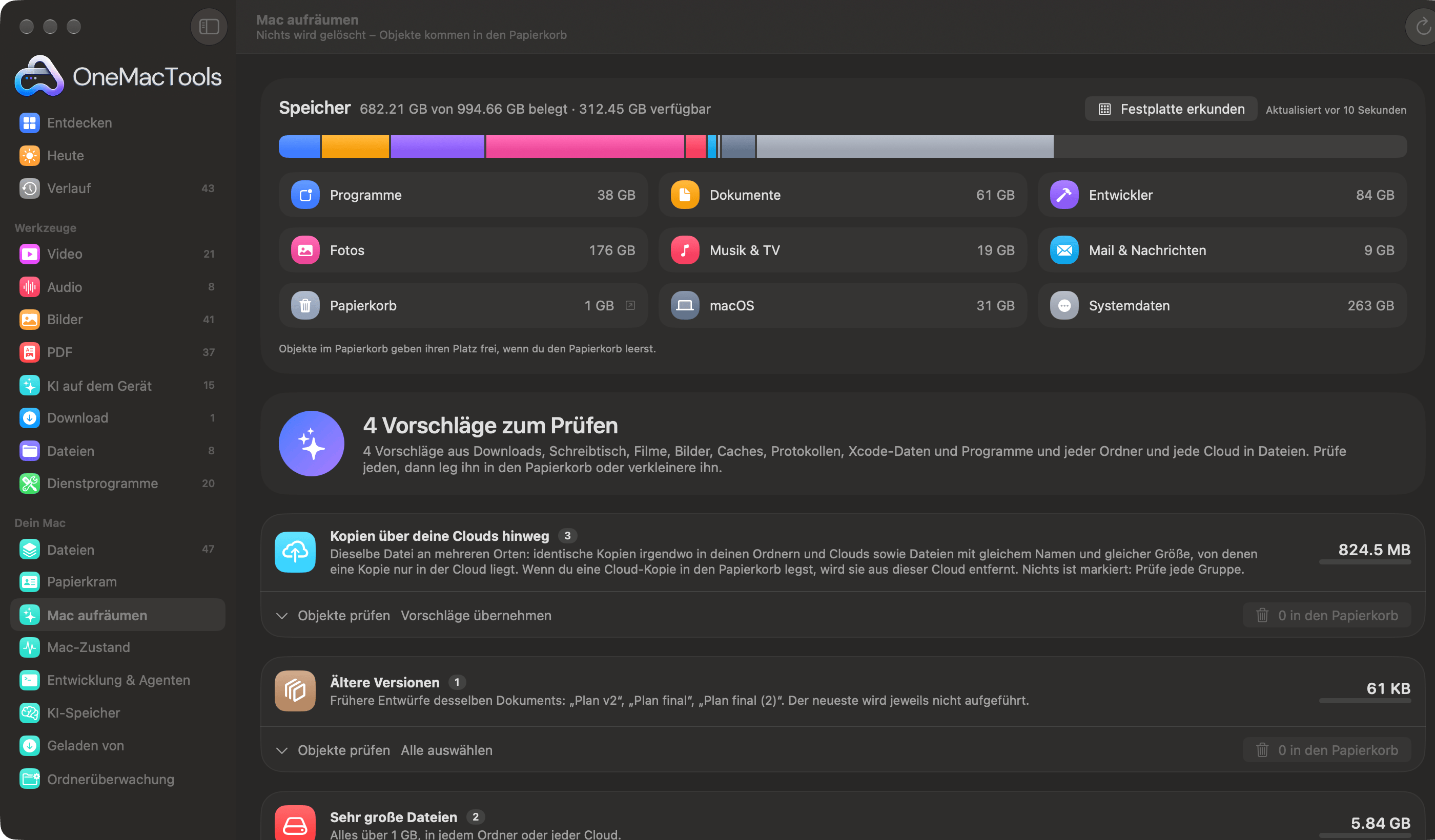The width and height of the screenshot is (1435, 840).
Task: Click Festplatte erkunden button
Action: click(x=1171, y=109)
